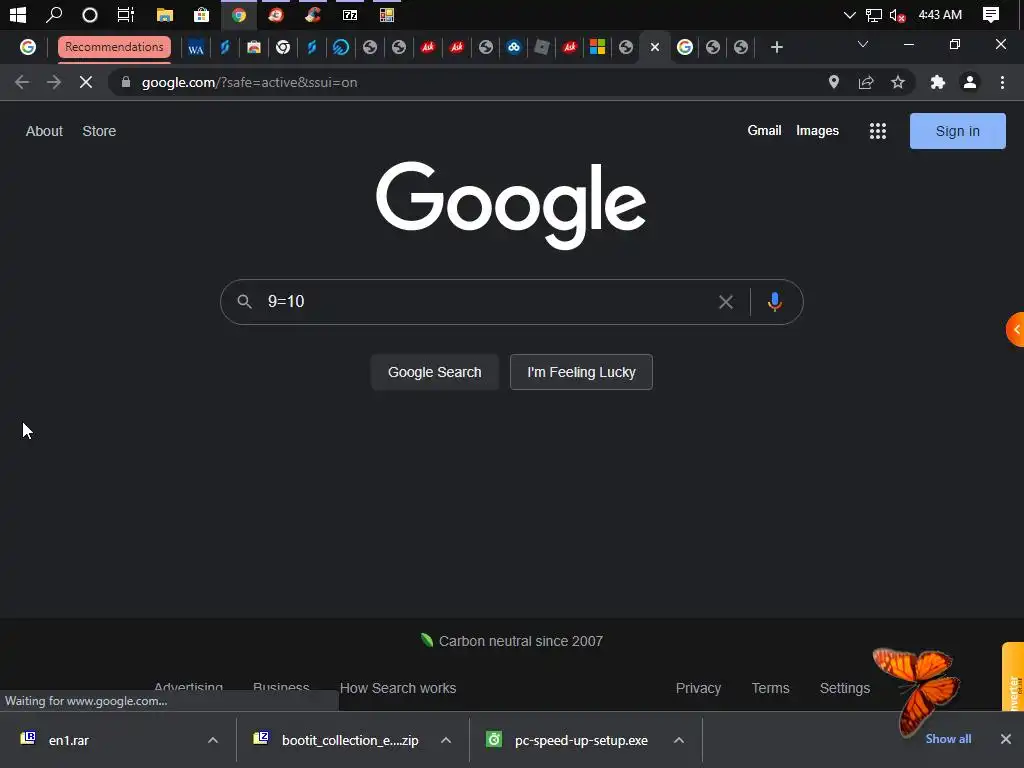
Task: Click the muted volume tray icon
Action: [x=897, y=14]
